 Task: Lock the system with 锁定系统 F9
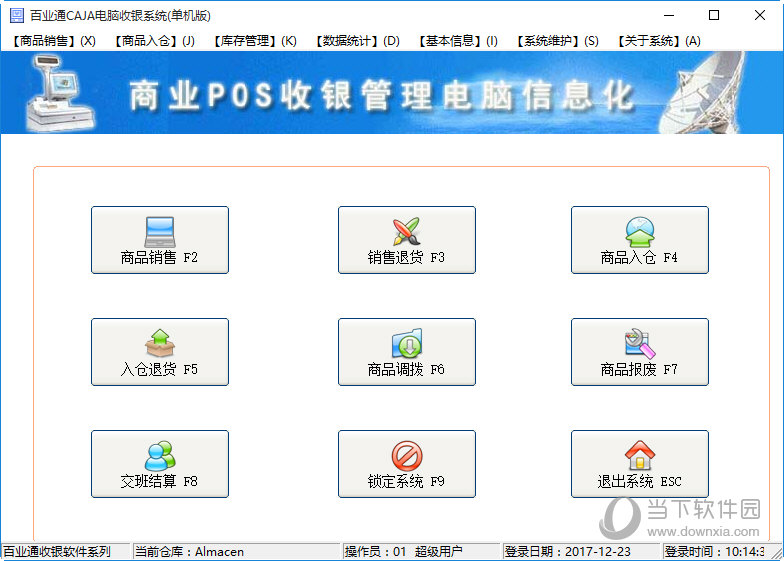tap(406, 464)
